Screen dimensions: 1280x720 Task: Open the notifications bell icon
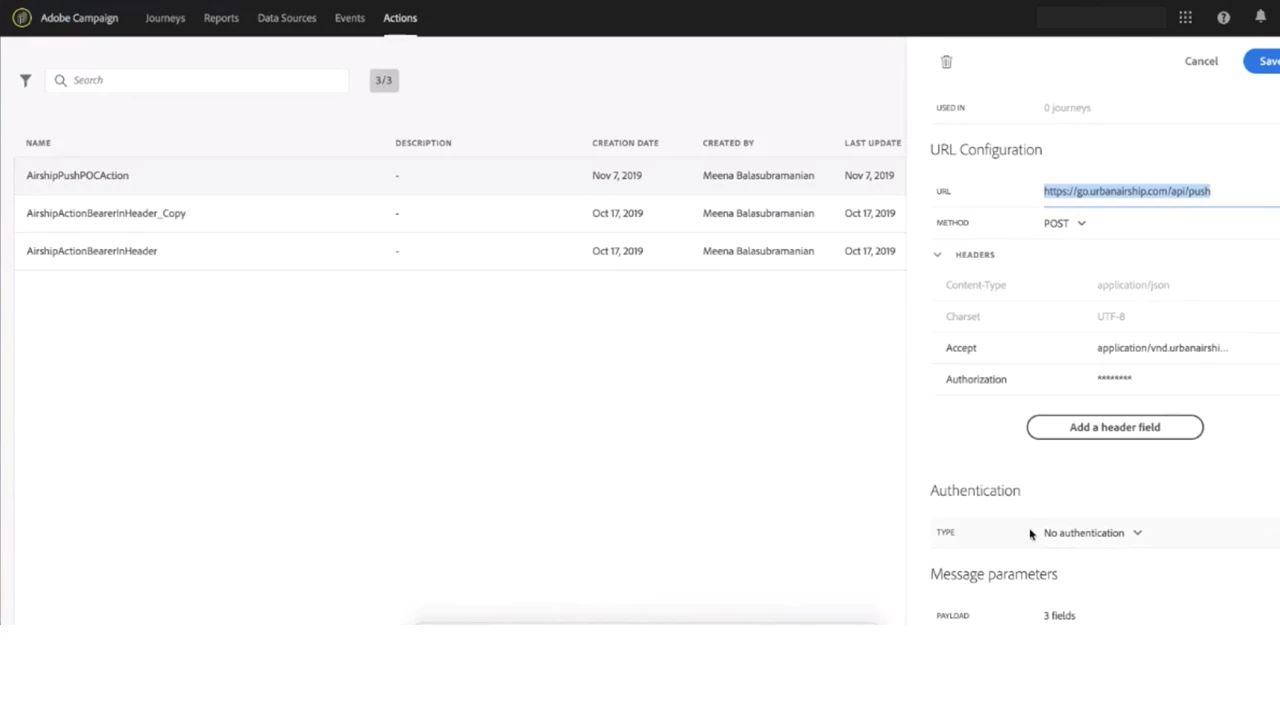pos(1260,17)
